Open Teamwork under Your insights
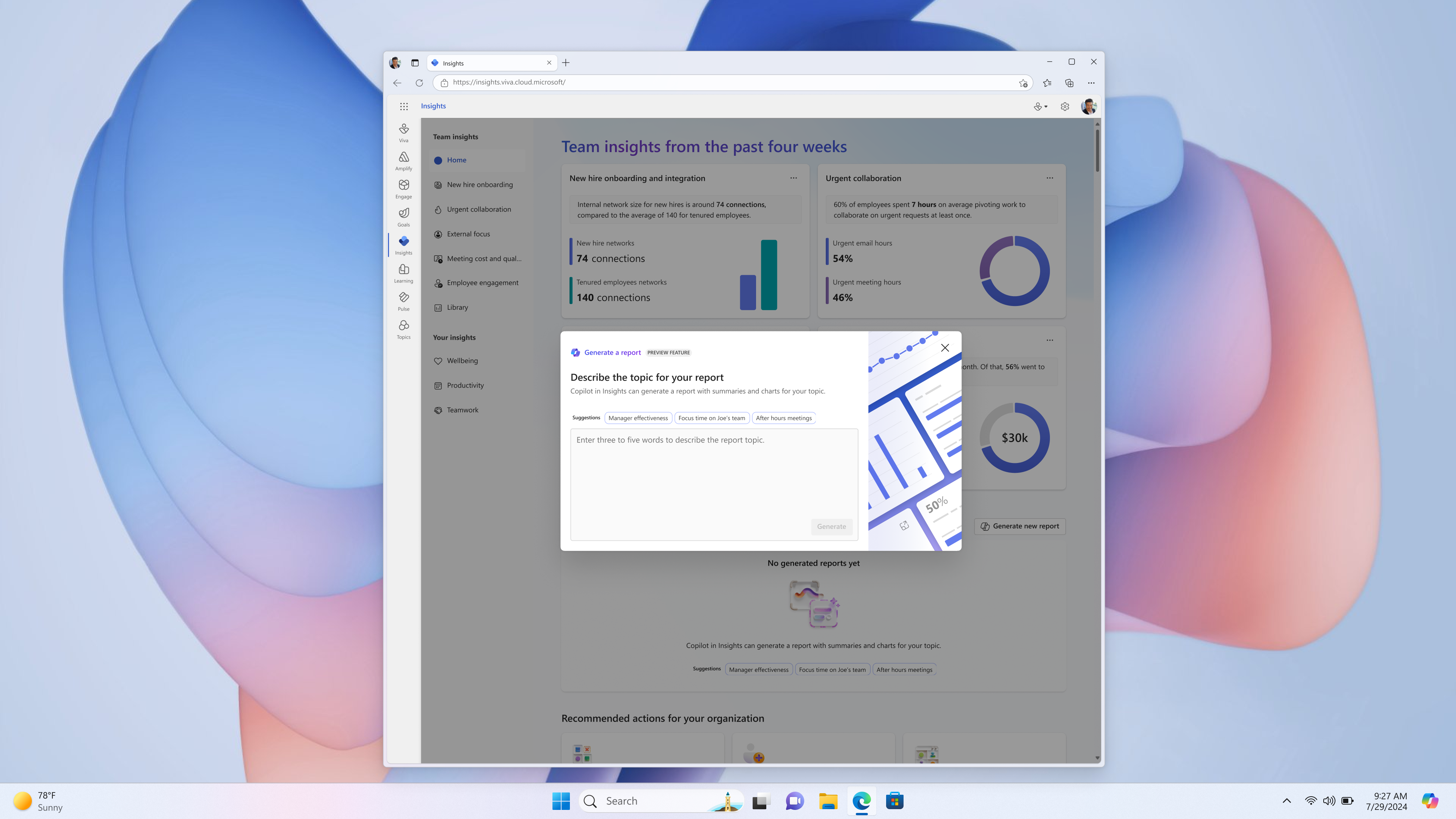Screen dimensions: 1456x819 click(478, 410)
